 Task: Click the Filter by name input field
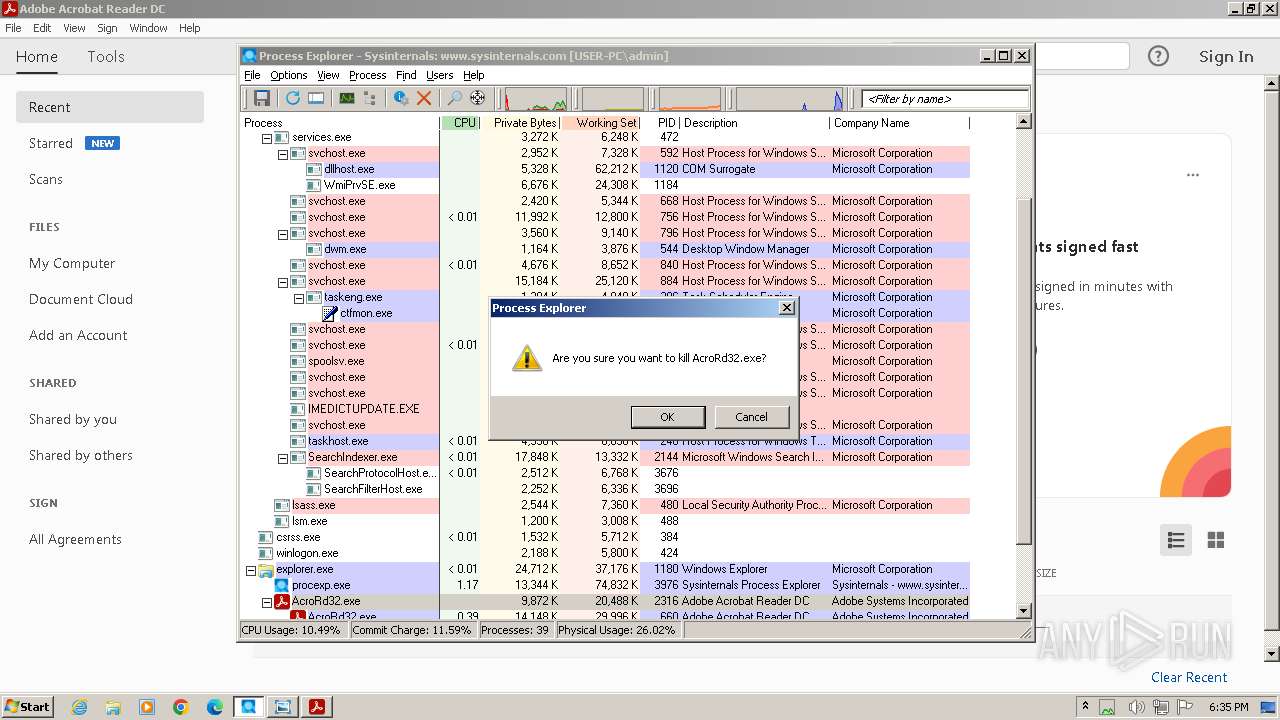coord(945,99)
